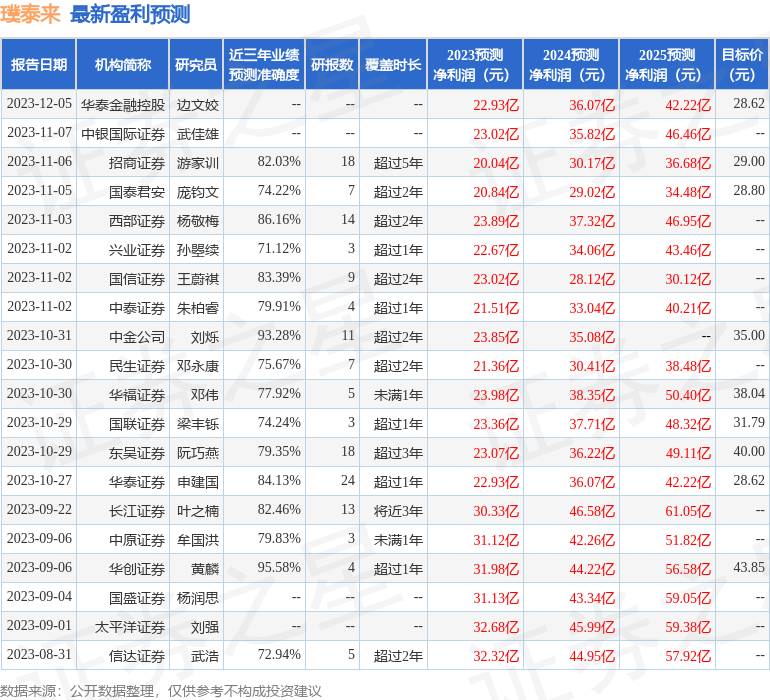Click institution 兴业证券
The width and height of the screenshot is (770, 700).
tap(137, 250)
